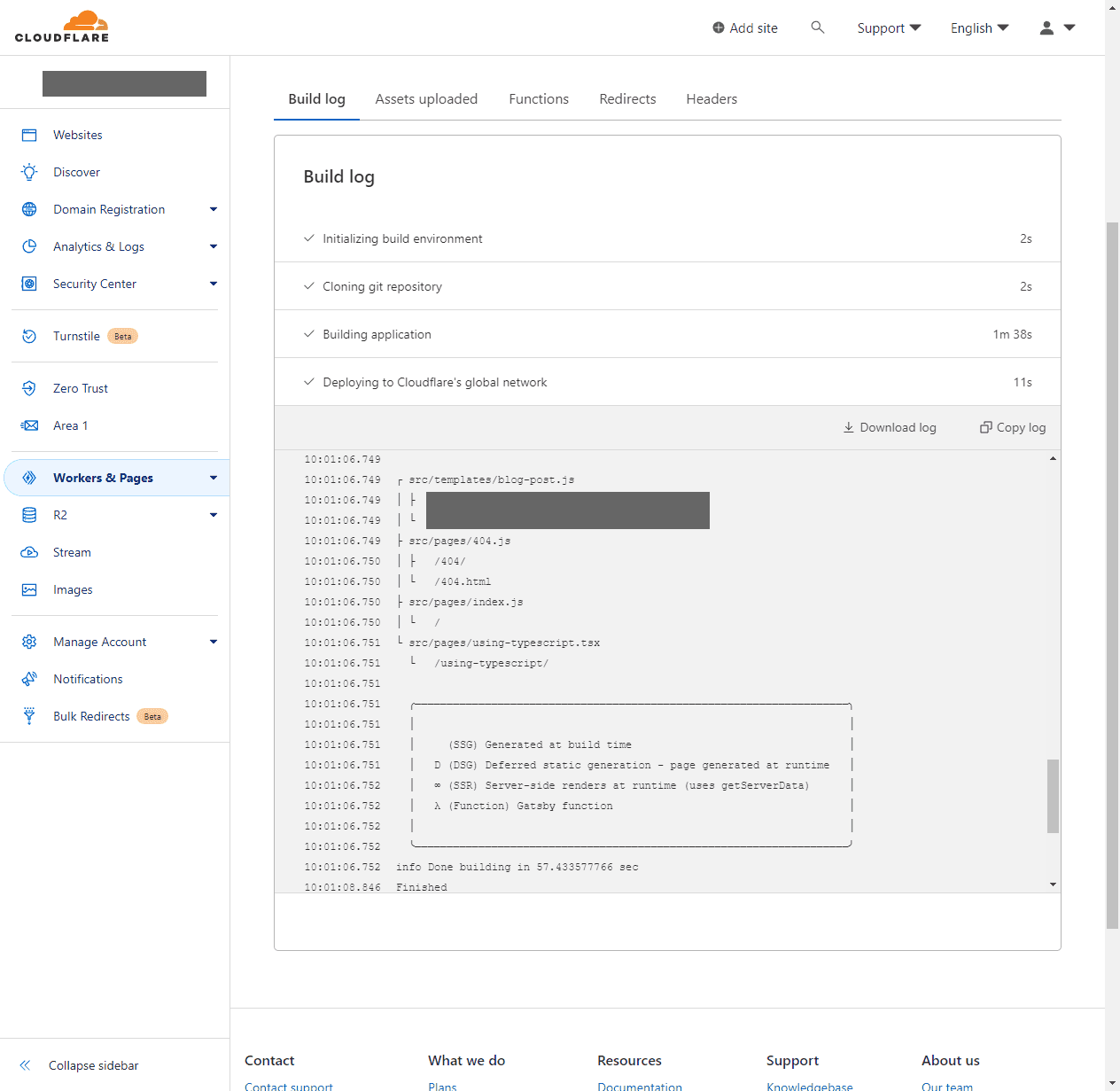Open the search magnifier icon
Viewport: 1120px width, 1091px height.
tap(818, 27)
